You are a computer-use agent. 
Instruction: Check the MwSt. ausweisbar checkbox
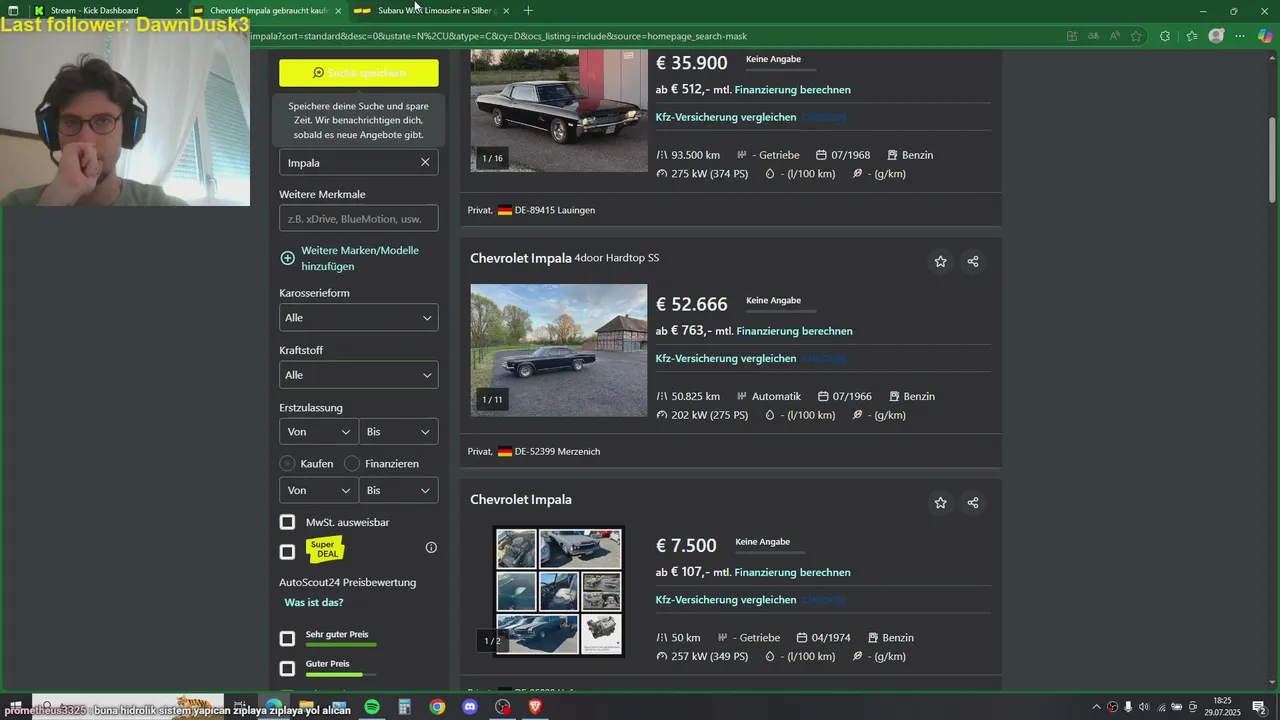tap(287, 522)
